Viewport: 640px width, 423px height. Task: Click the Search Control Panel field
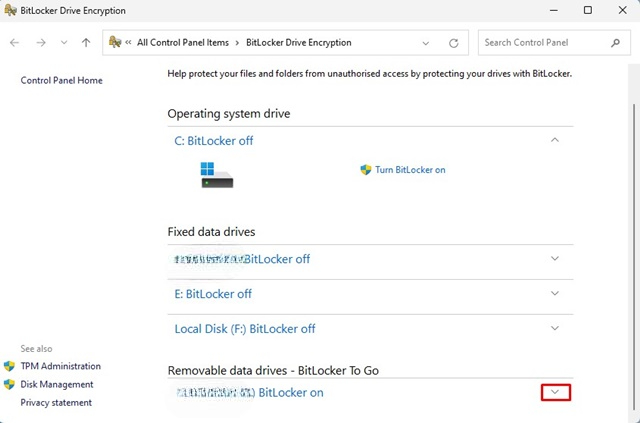[x=554, y=42]
